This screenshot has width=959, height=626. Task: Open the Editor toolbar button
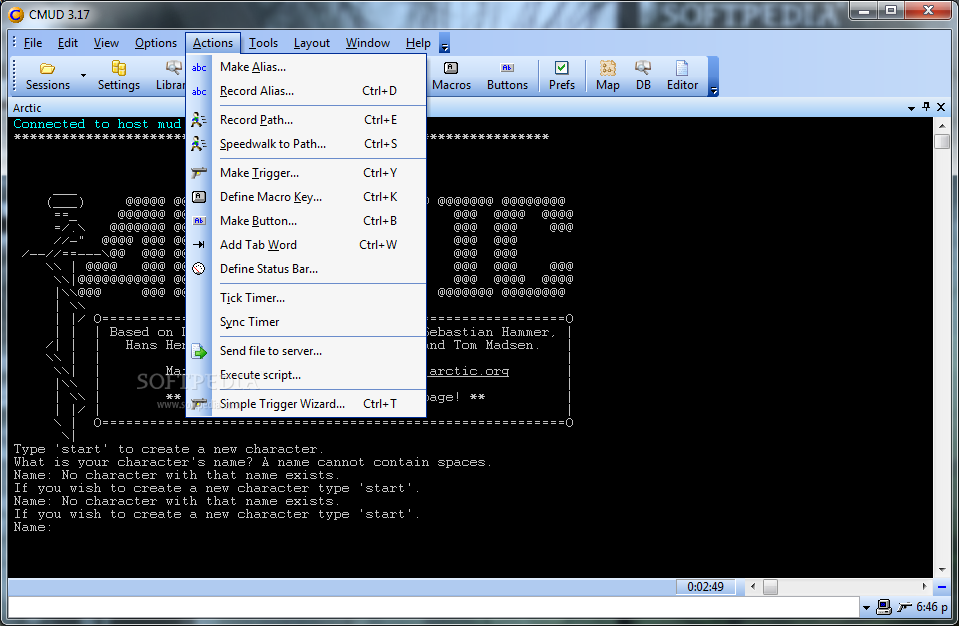click(682, 76)
